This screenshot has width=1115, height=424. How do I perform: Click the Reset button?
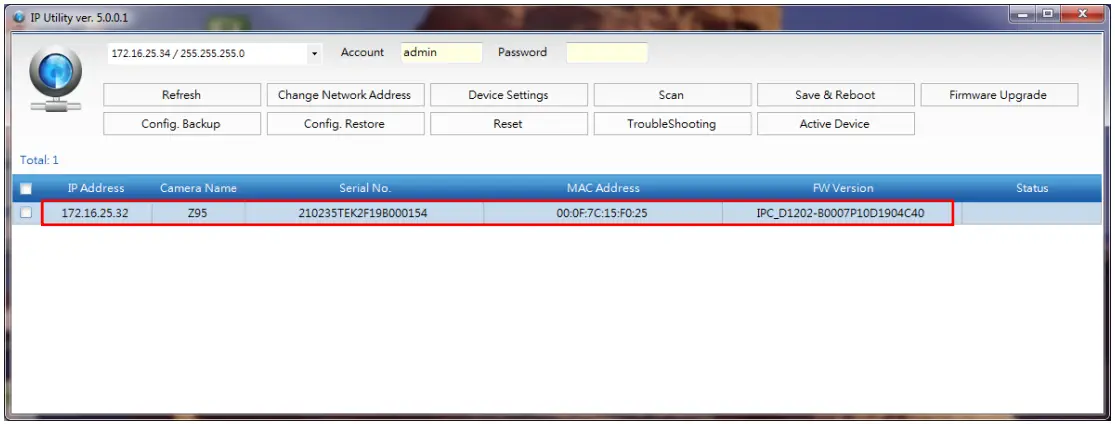pos(508,124)
